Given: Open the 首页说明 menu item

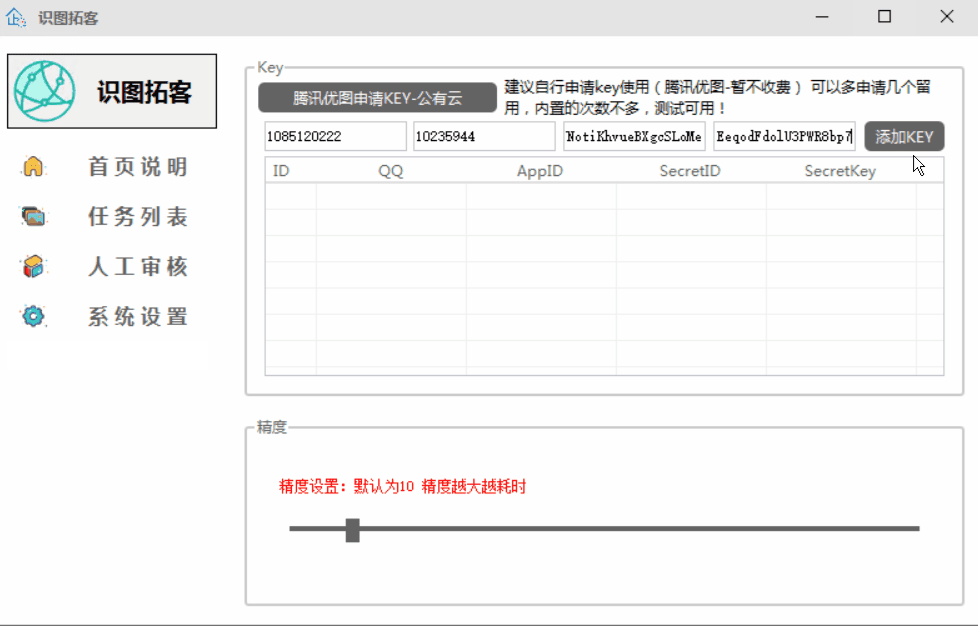Looking at the screenshot, I should (x=138, y=166).
